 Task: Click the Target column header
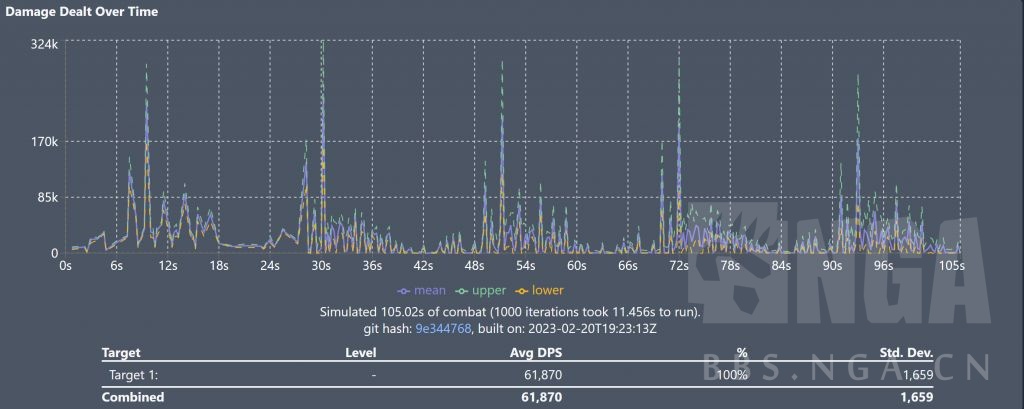coord(121,353)
